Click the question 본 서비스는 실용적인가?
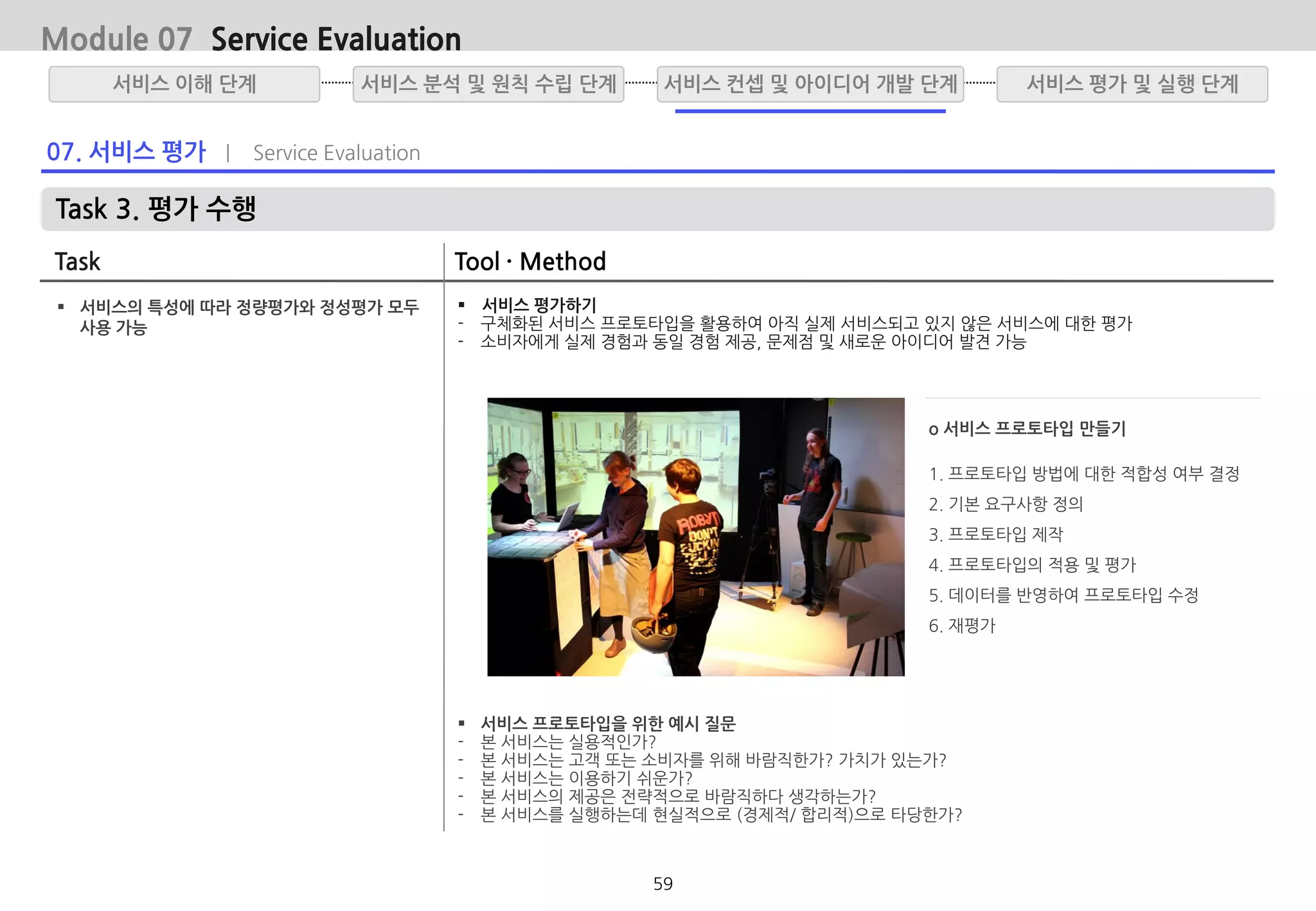Screen dimensions: 1316x911 tap(568, 741)
